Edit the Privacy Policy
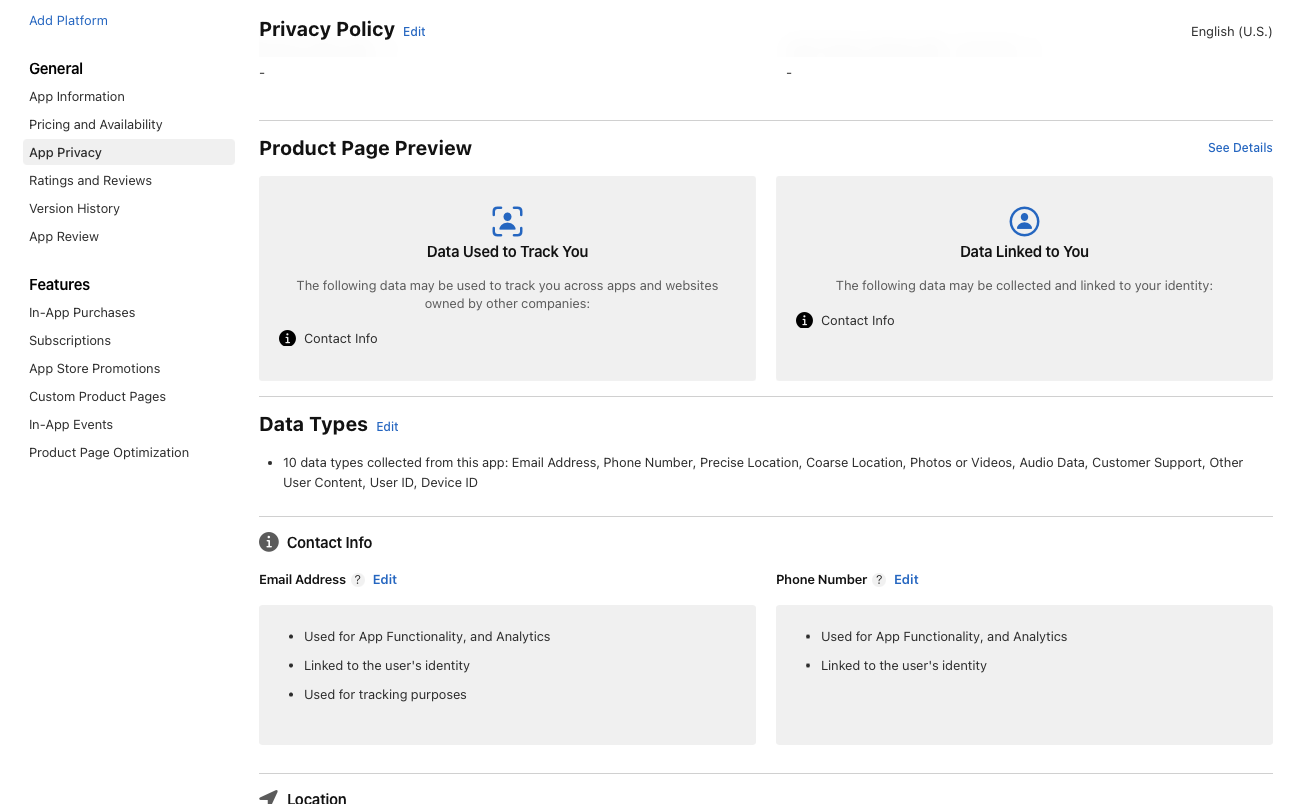 click(x=414, y=32)
